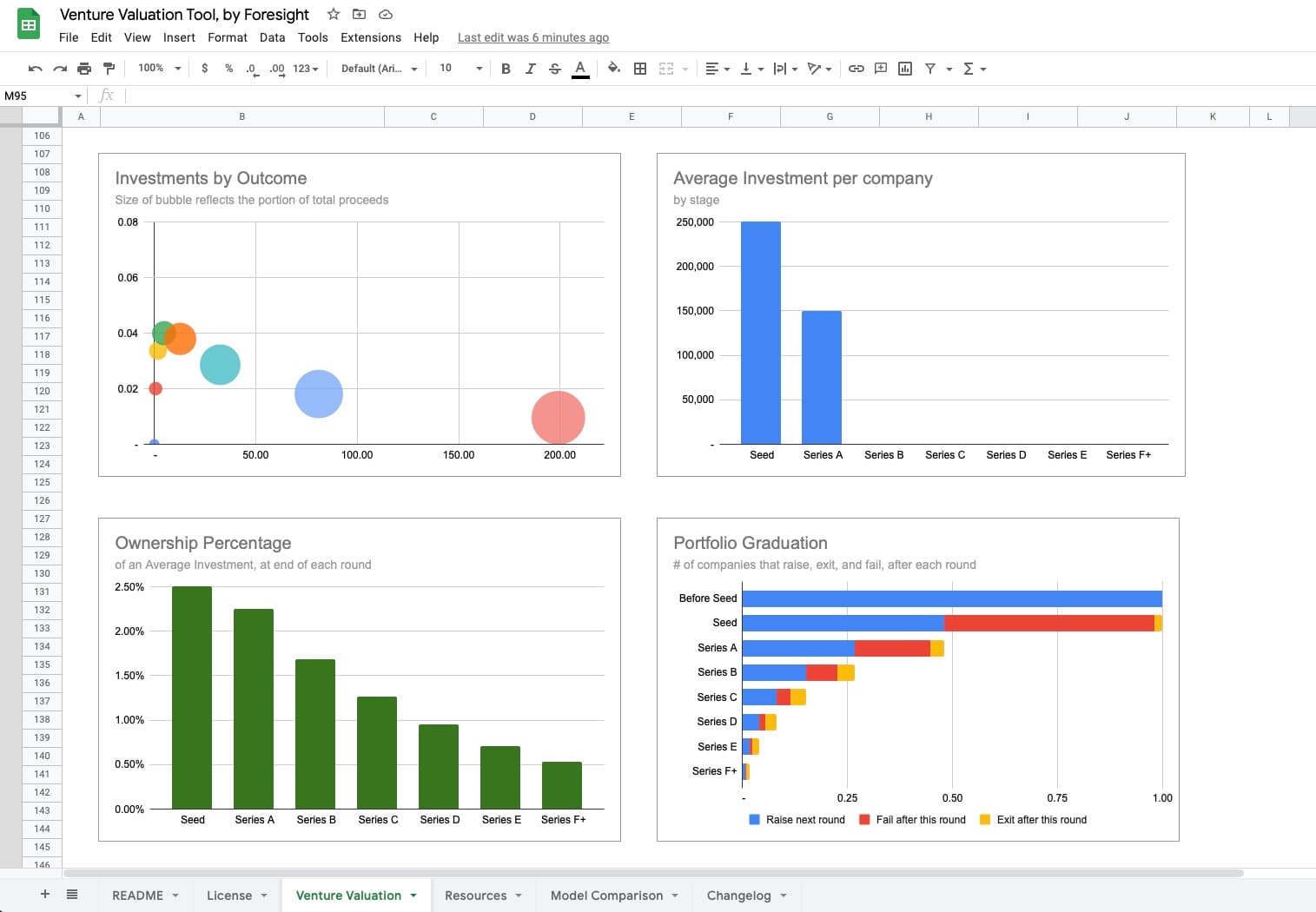Click the Undo icon in toolbar
Screen dimensions: 1316x912
[35, 69]
